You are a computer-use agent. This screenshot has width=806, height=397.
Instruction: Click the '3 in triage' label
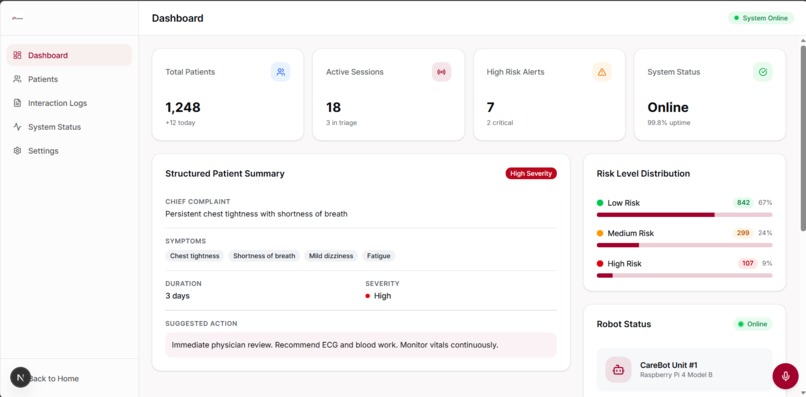pyautogui.click(x=341, y=123)
